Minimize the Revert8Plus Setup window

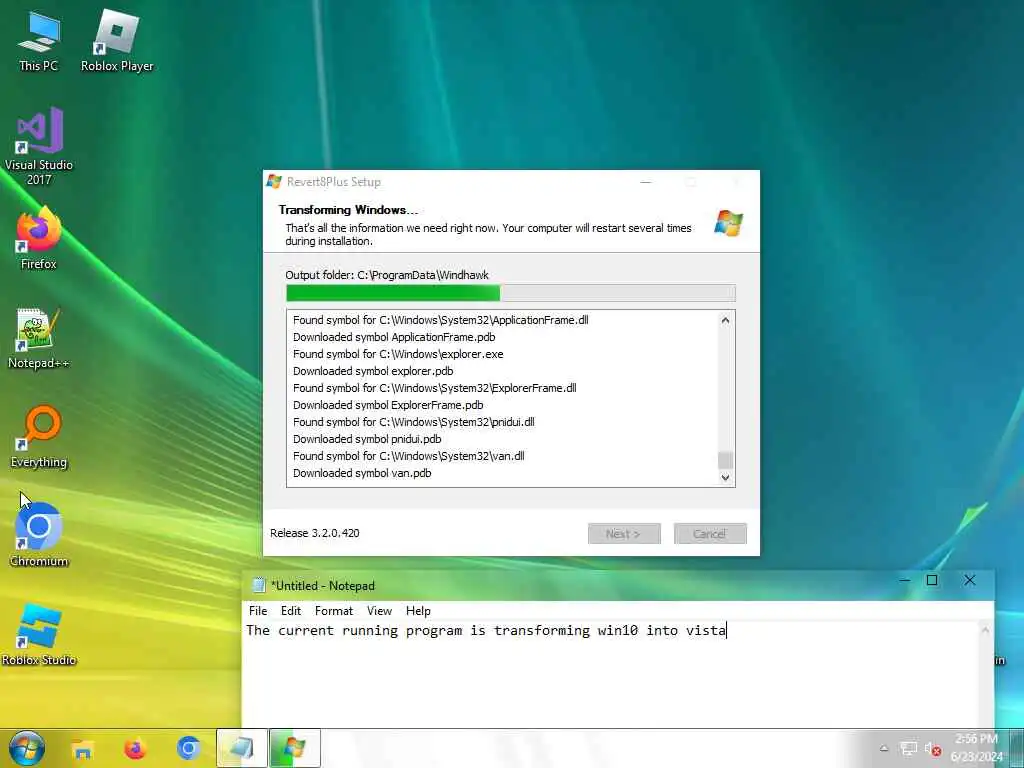tap(646, 182)
